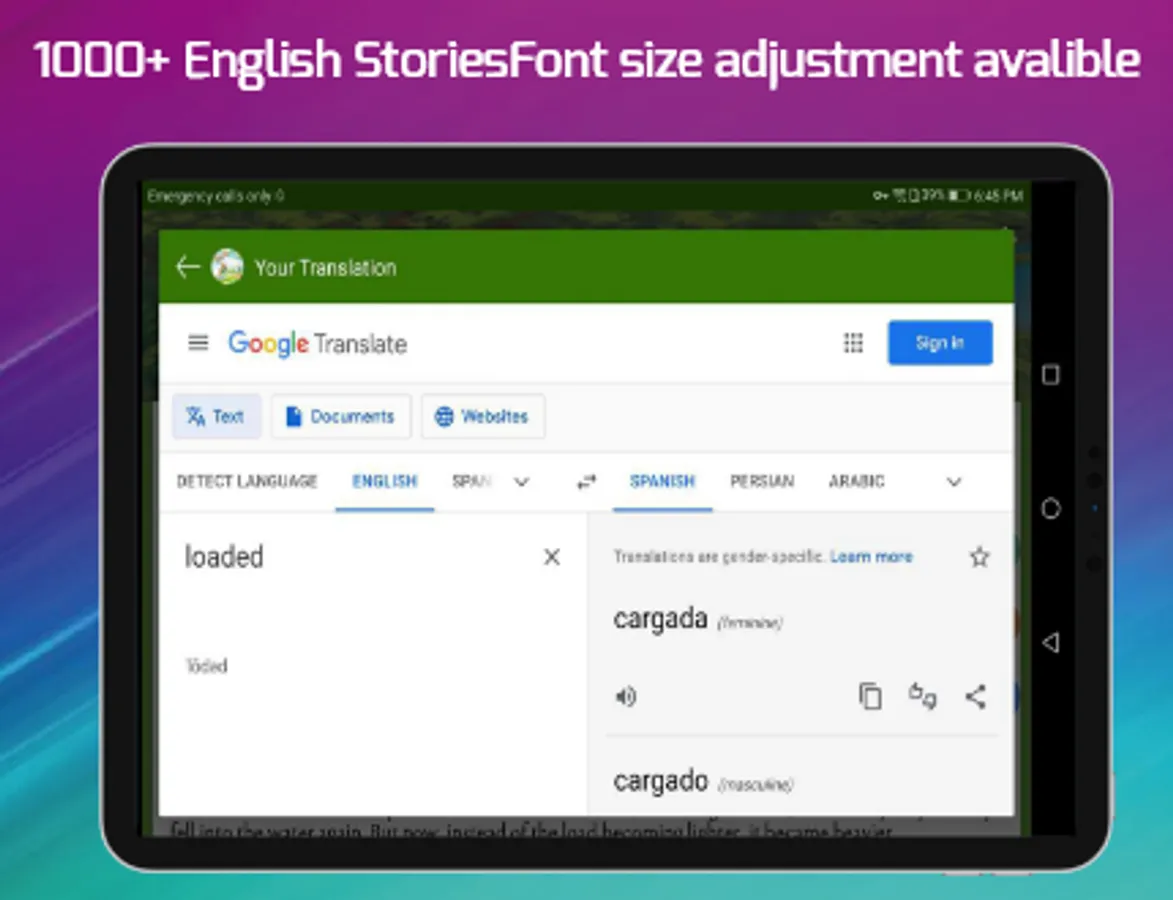Select Persian as target language
Image resolution: width=1173 pixels, height=900 pixels.
tap(762, 481)
